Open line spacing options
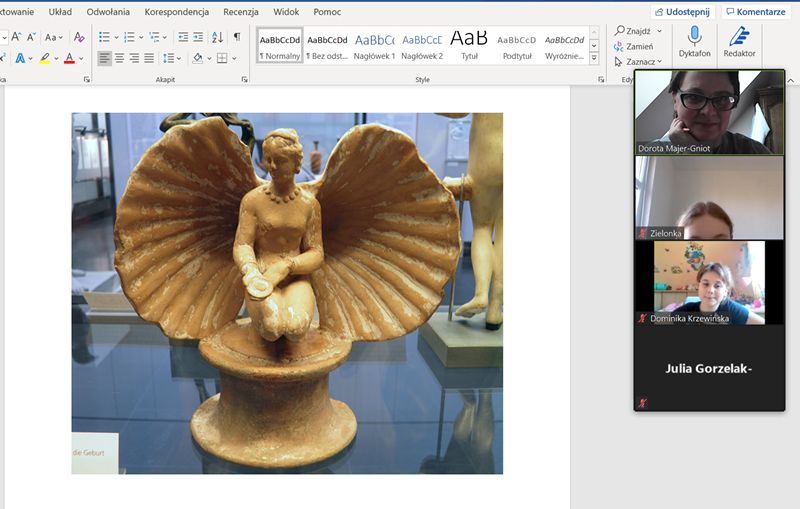 point(169,59)
